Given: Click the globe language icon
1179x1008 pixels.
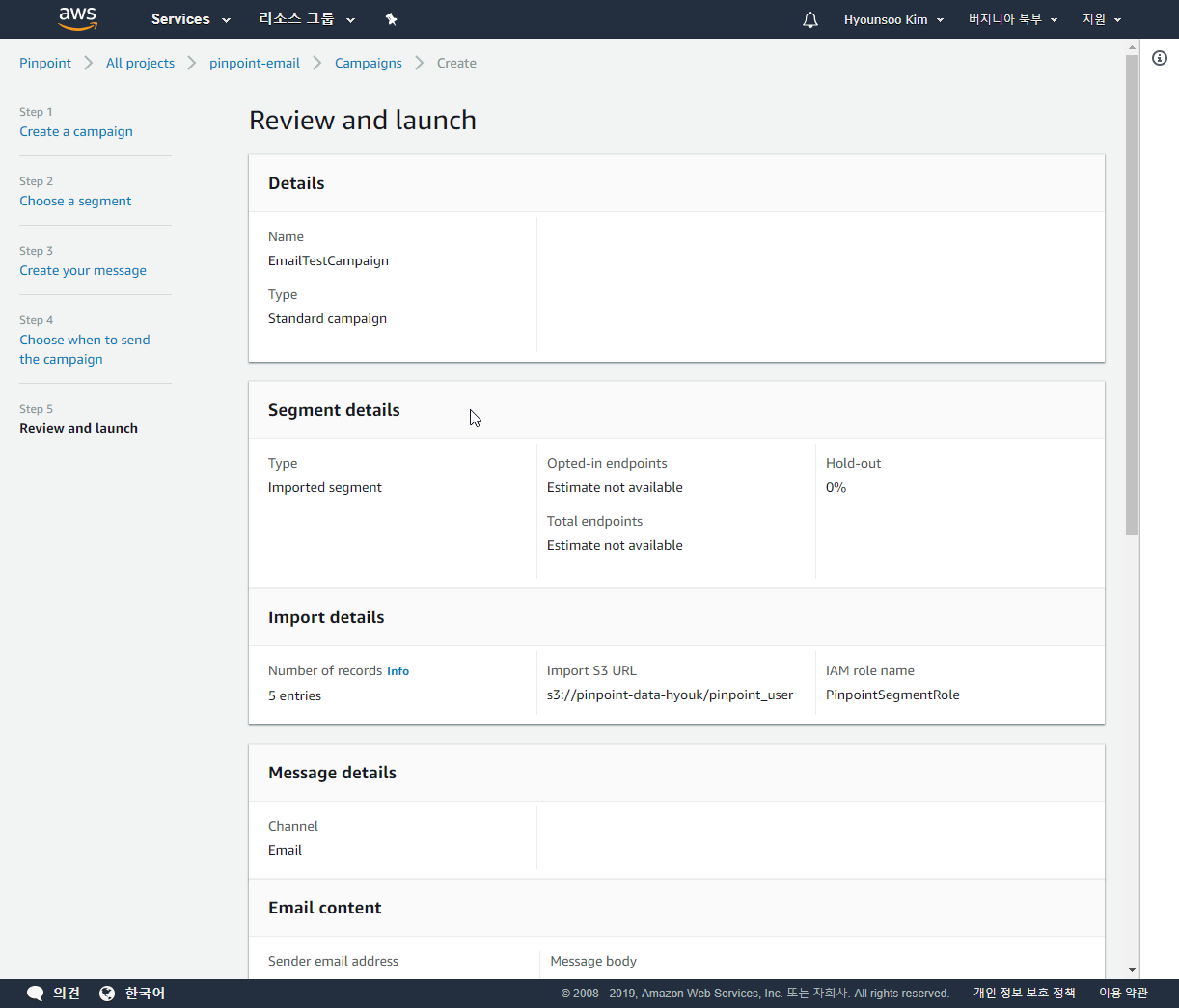Looking at the screenshot, I should tap(107, 994).
